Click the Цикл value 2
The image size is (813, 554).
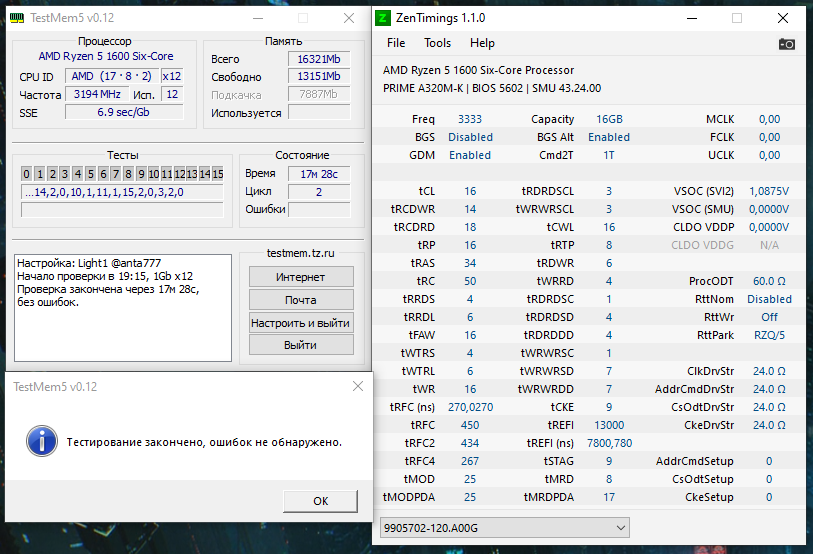click(x=319, y=192)
